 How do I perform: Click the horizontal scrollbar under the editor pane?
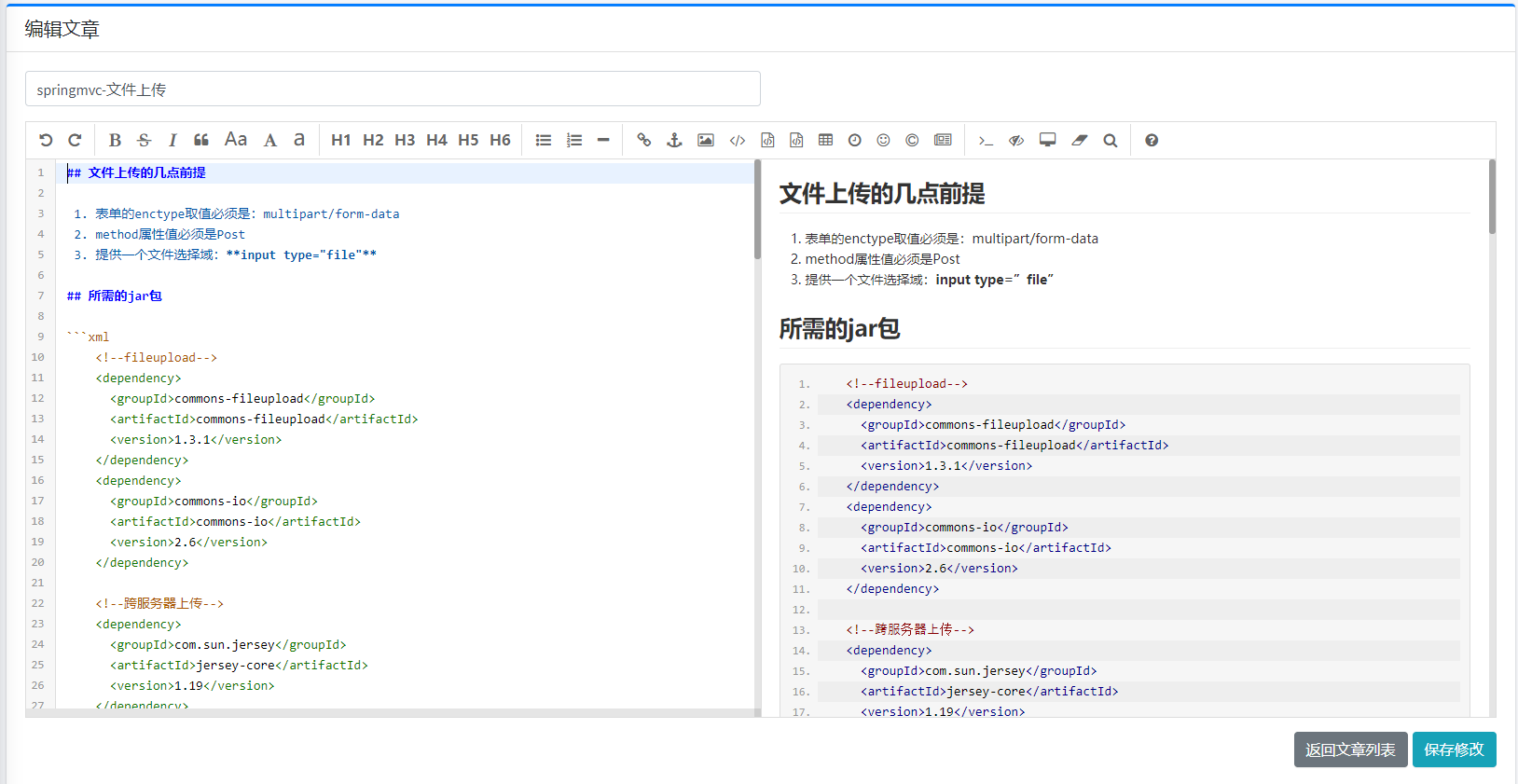click(x=390, y=713)
